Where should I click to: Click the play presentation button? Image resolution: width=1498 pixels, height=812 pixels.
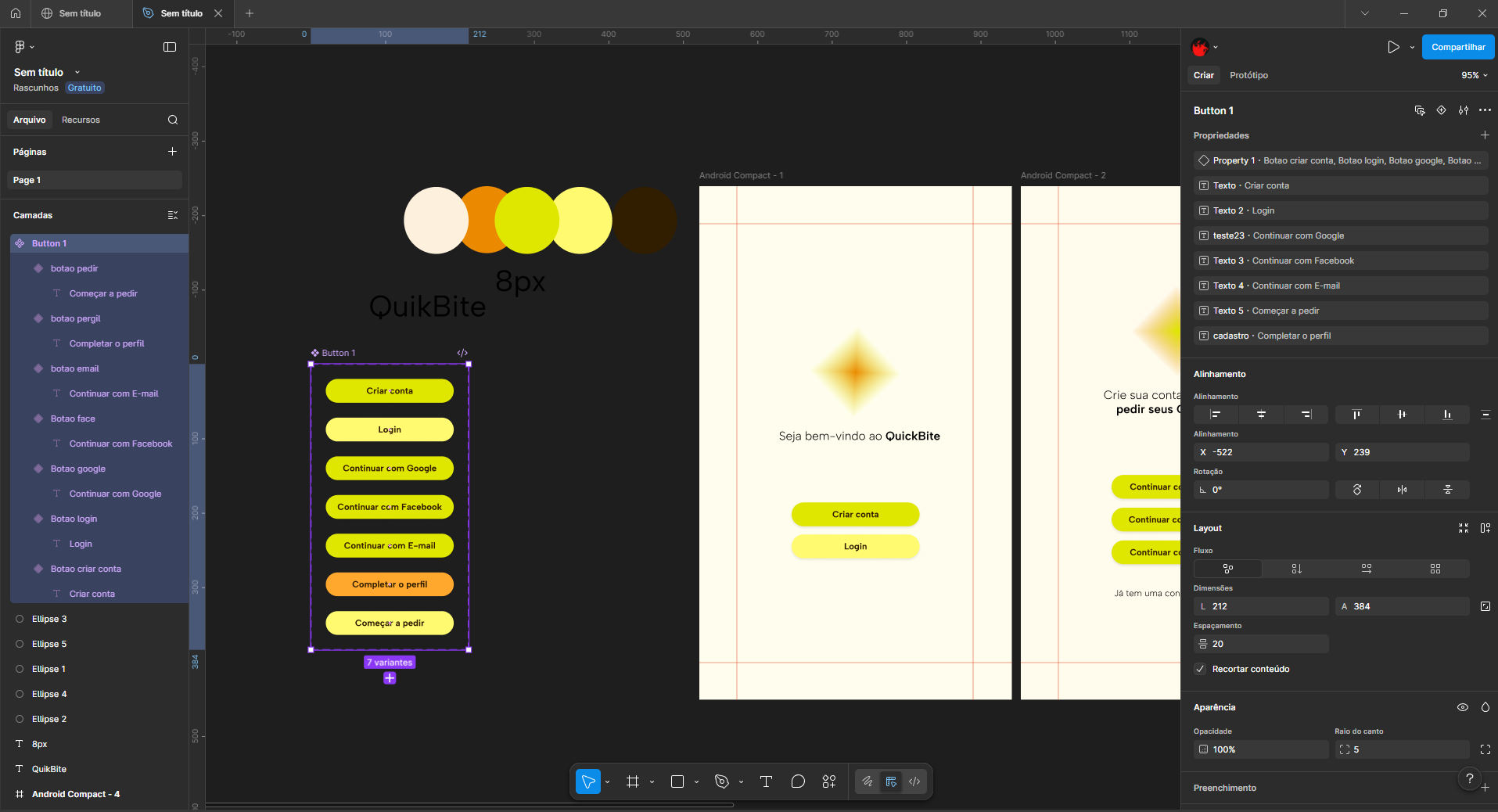(1393, 47)
